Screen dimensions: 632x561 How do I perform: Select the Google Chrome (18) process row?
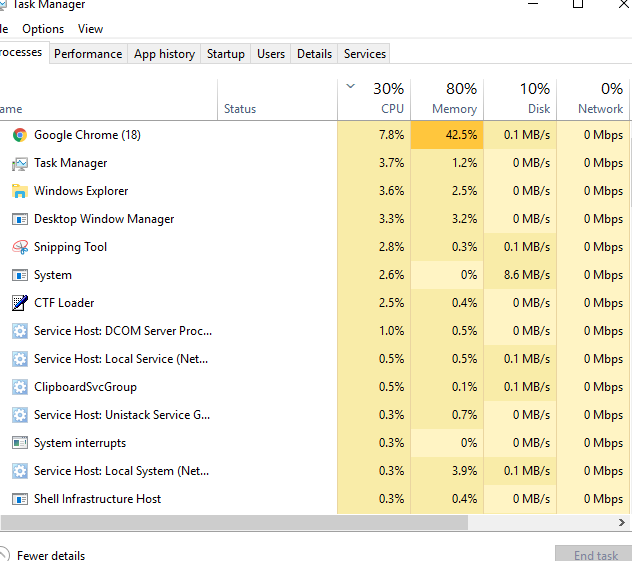314,135
